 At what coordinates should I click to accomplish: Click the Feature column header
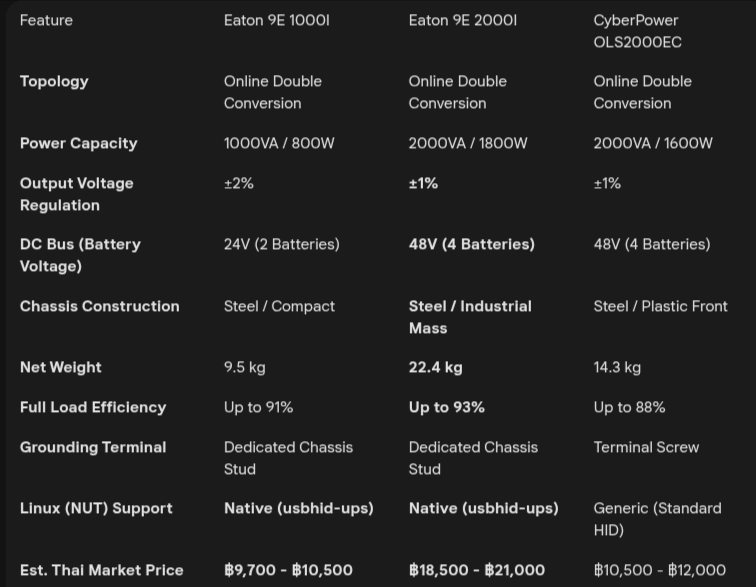pyautogui.click(x=46, y=20)
